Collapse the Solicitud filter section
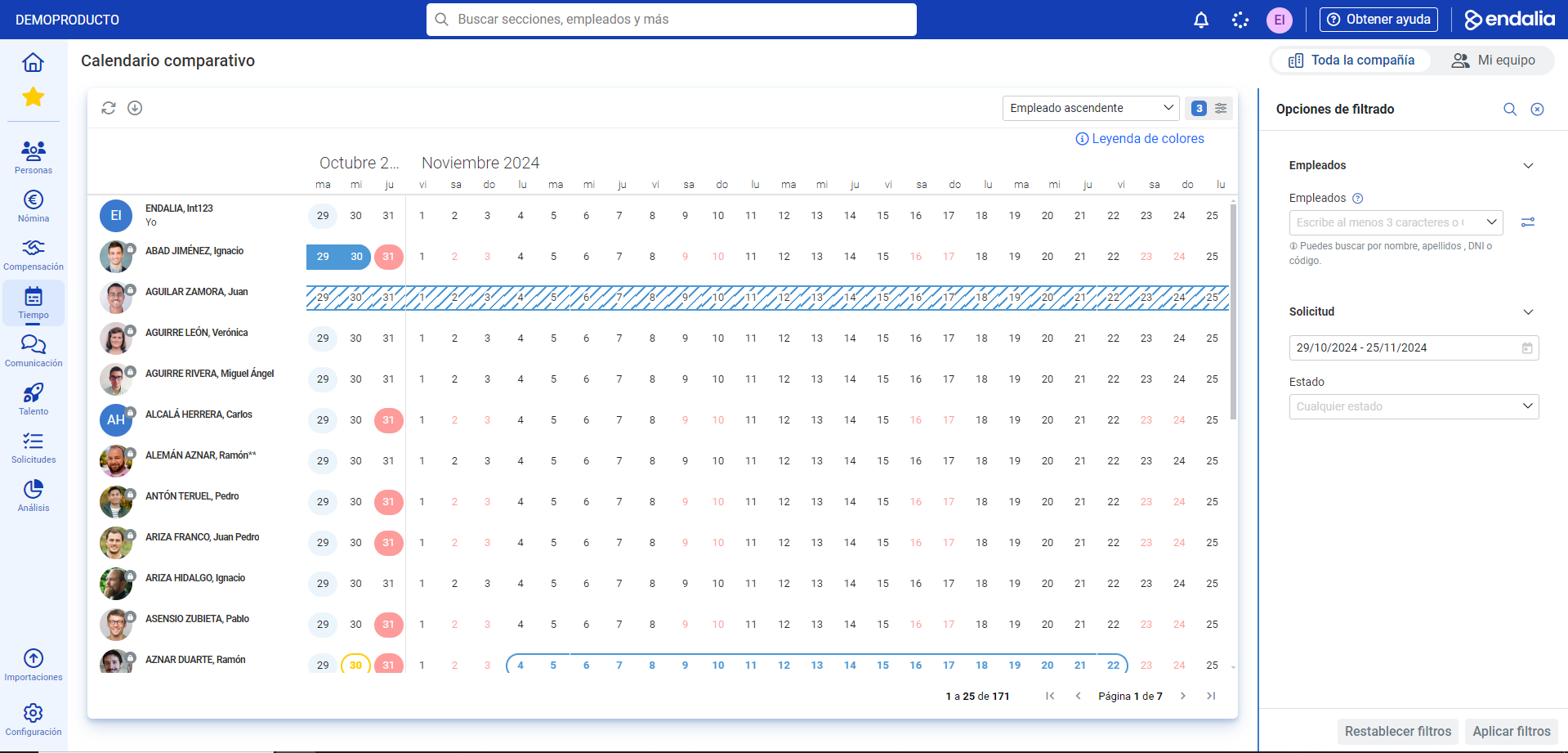1568x753 pixels. 1528,312
